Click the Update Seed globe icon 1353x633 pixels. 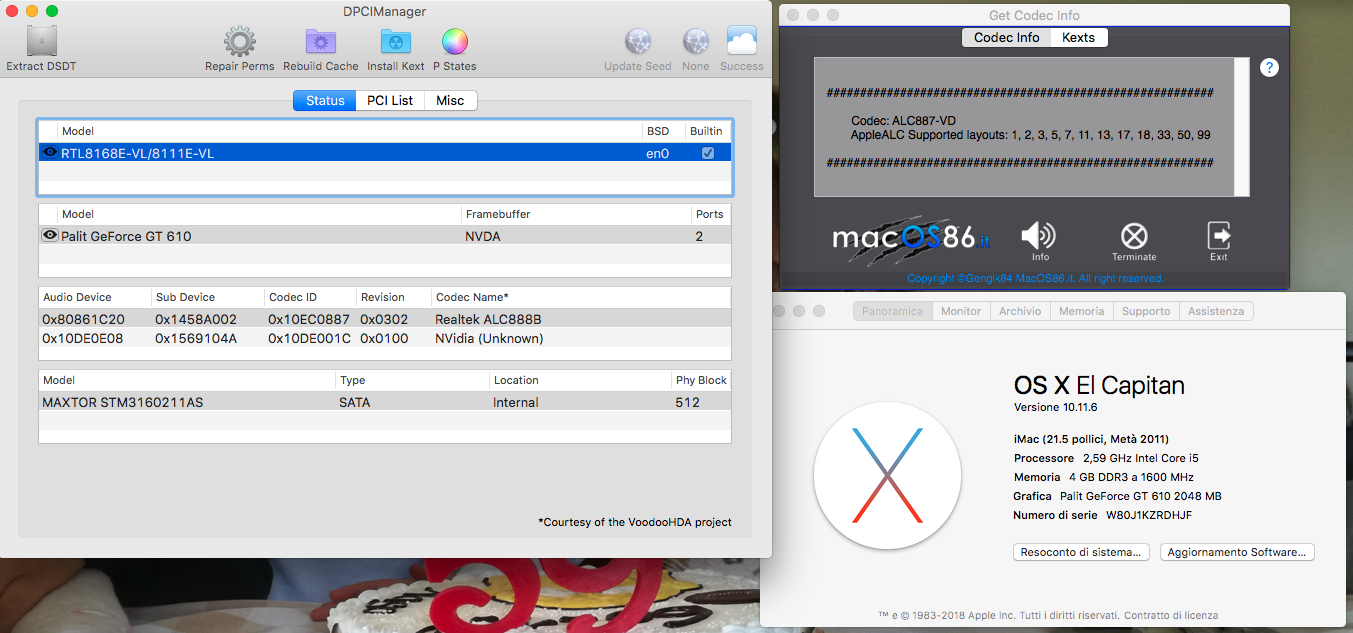click(x=638, y=41)
